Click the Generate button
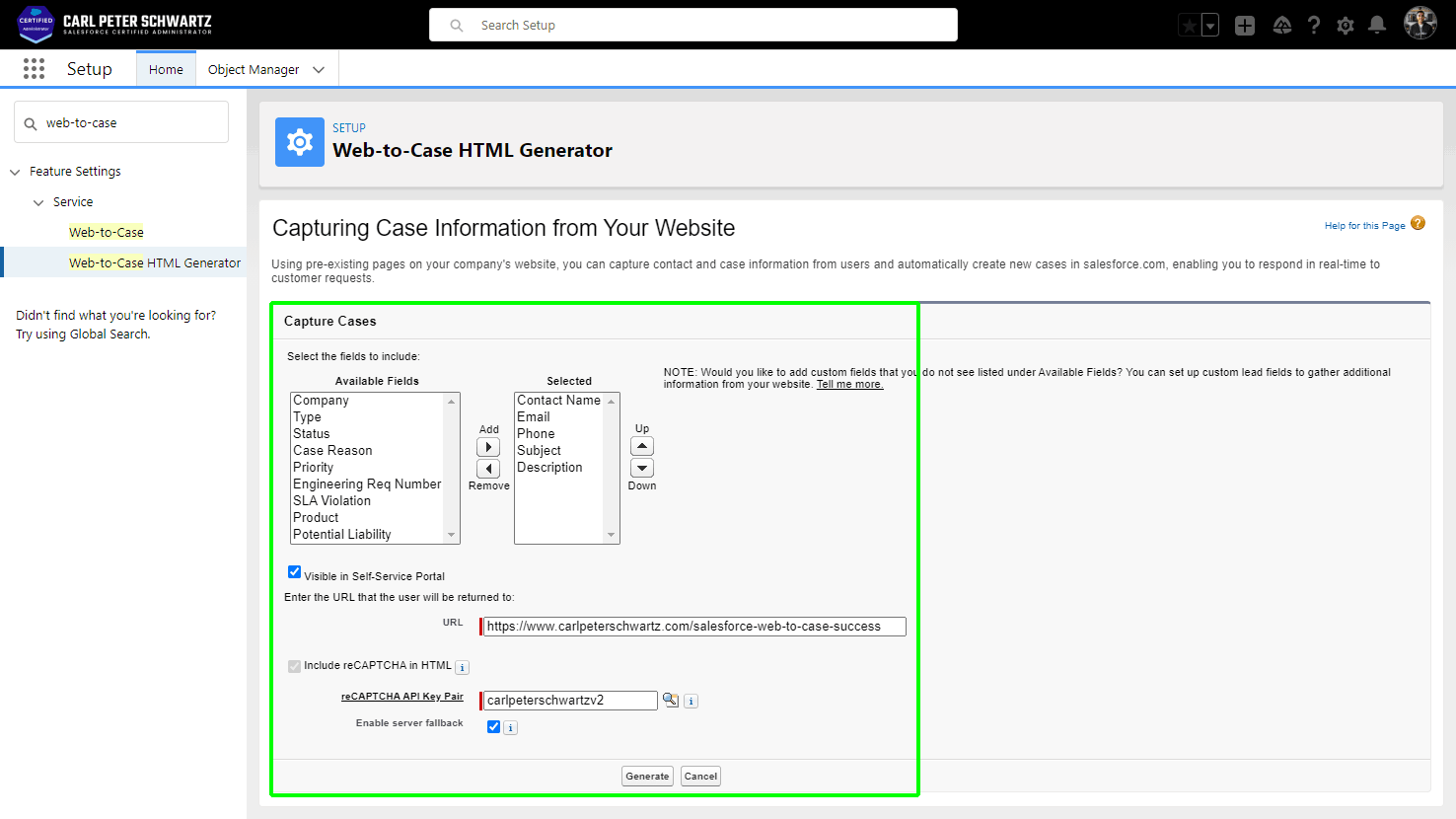The height and width of the screenshot is (819, 1456). coord(647,777)
